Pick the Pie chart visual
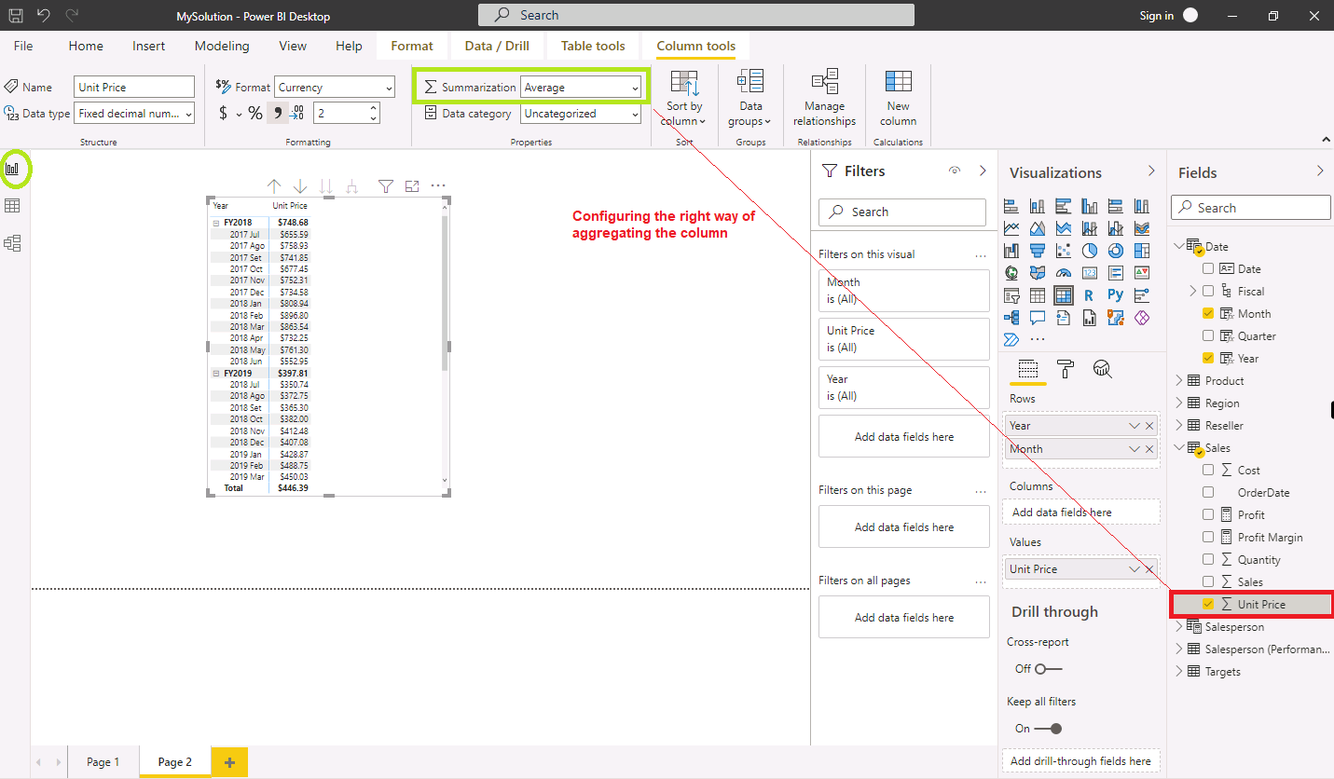This screenshot has width=1334, height=779. pyautogui.click(x=1089, y=251)
